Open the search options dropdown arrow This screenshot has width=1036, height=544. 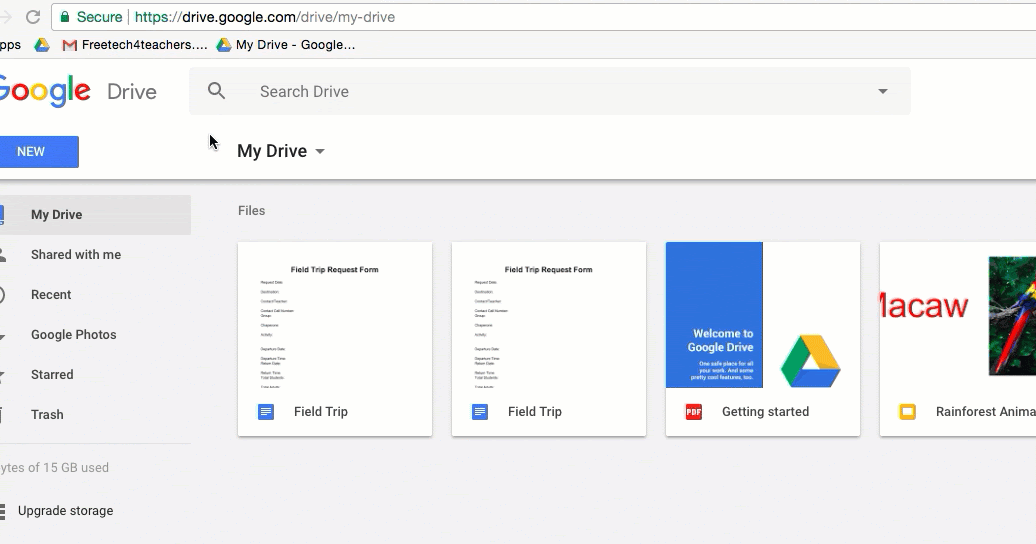[883, 91]
